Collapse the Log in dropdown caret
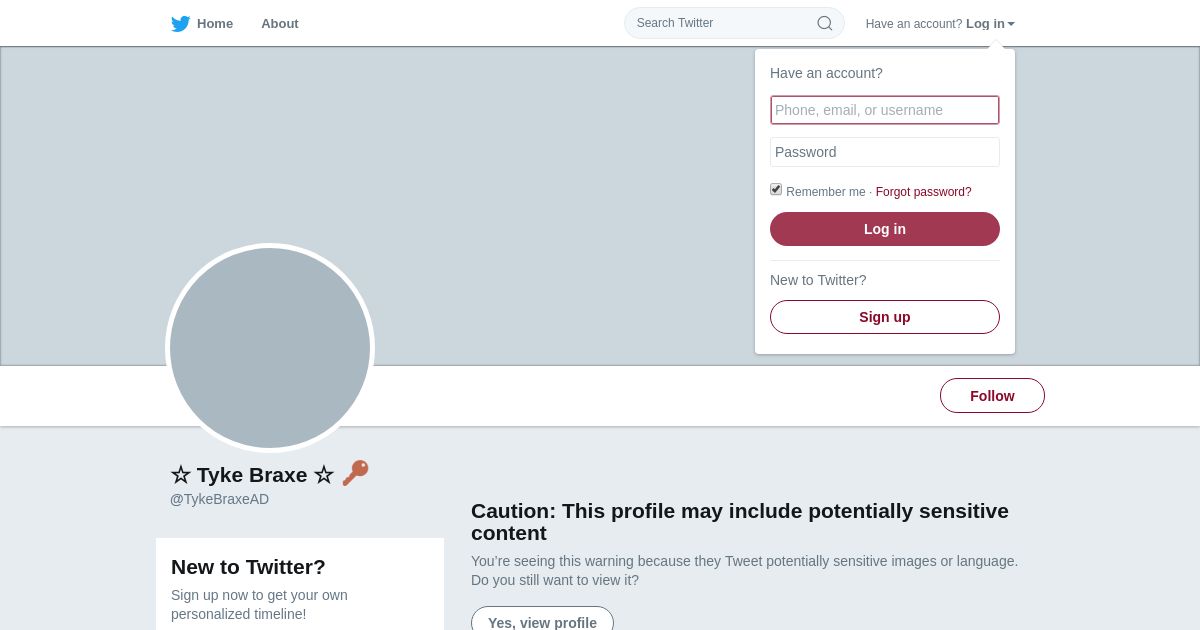 pyautogui.click(x=1011, y=24)
